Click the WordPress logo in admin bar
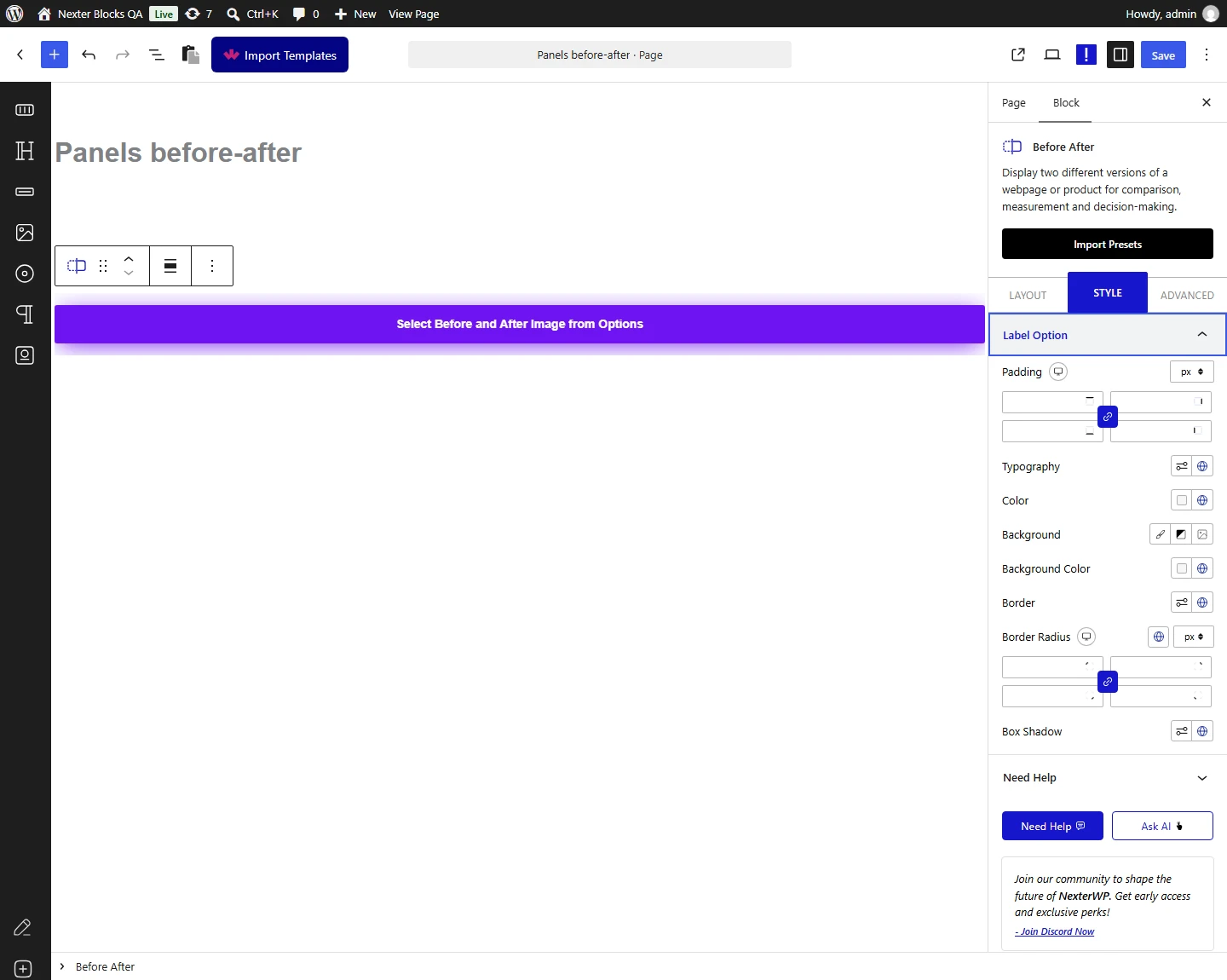 click(x=14, y=14)
